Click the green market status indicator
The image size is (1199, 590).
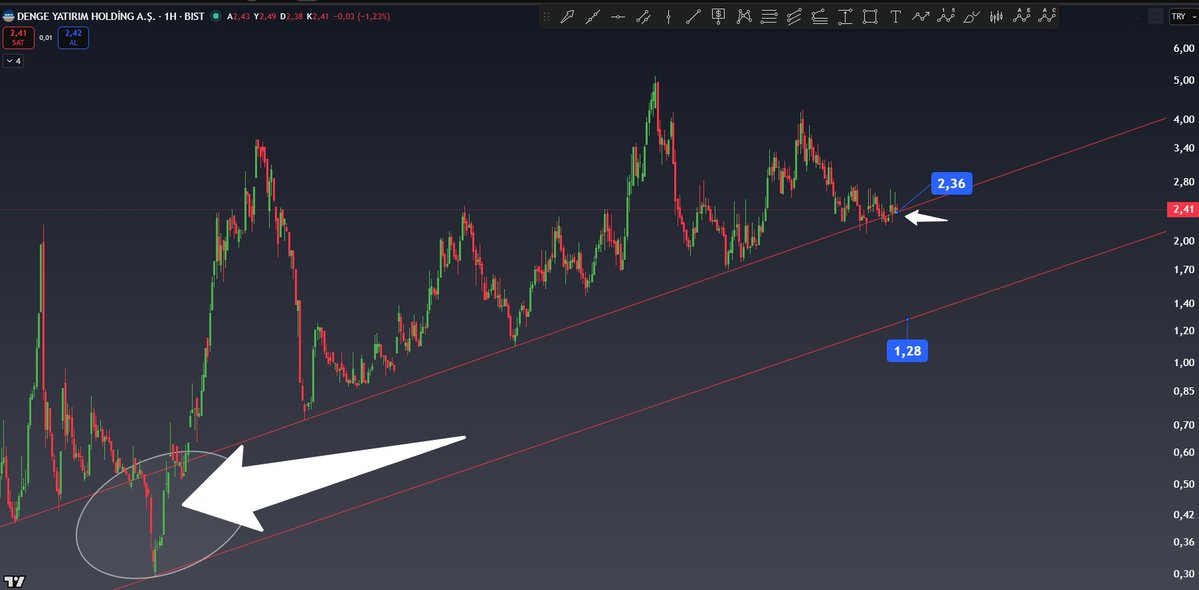(x=216, y=15)
